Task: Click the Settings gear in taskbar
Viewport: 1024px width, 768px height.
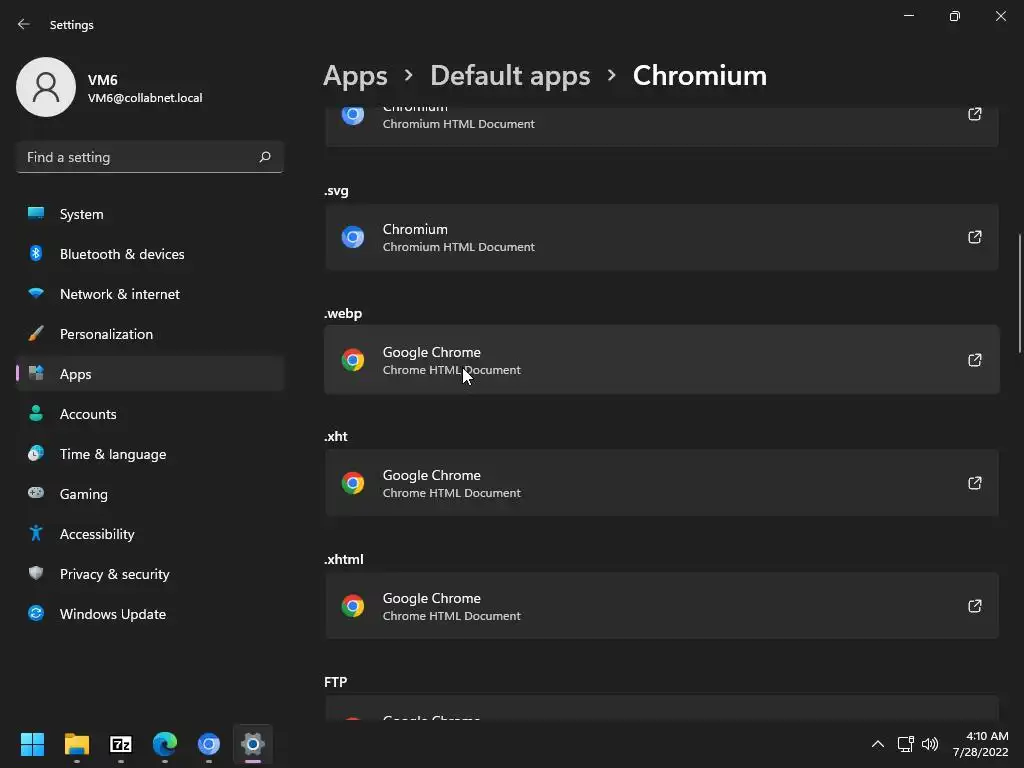Action: (253, 744)
